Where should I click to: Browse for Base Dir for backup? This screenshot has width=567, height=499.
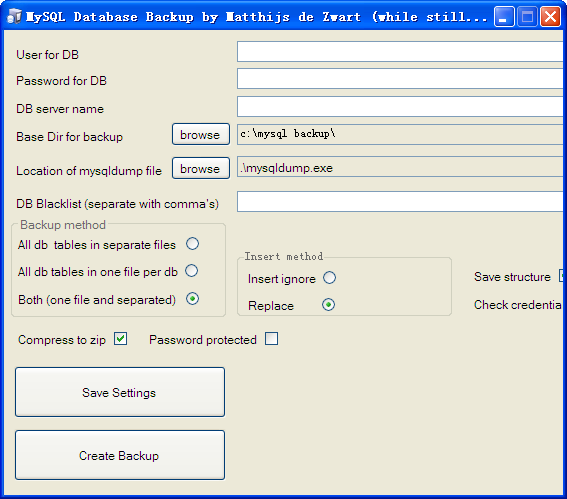tap(201, 134)
